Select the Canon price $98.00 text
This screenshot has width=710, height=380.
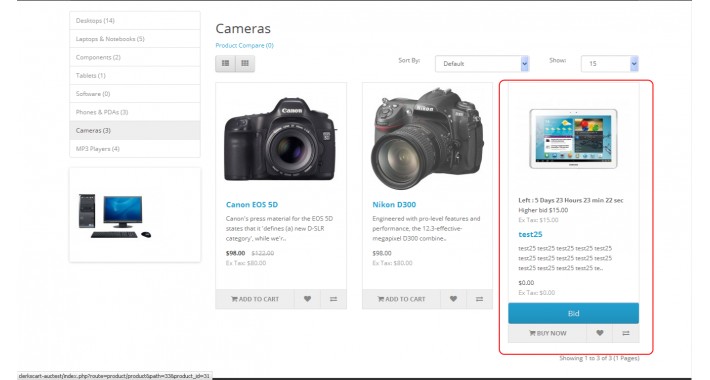click(x=235, y=253)
